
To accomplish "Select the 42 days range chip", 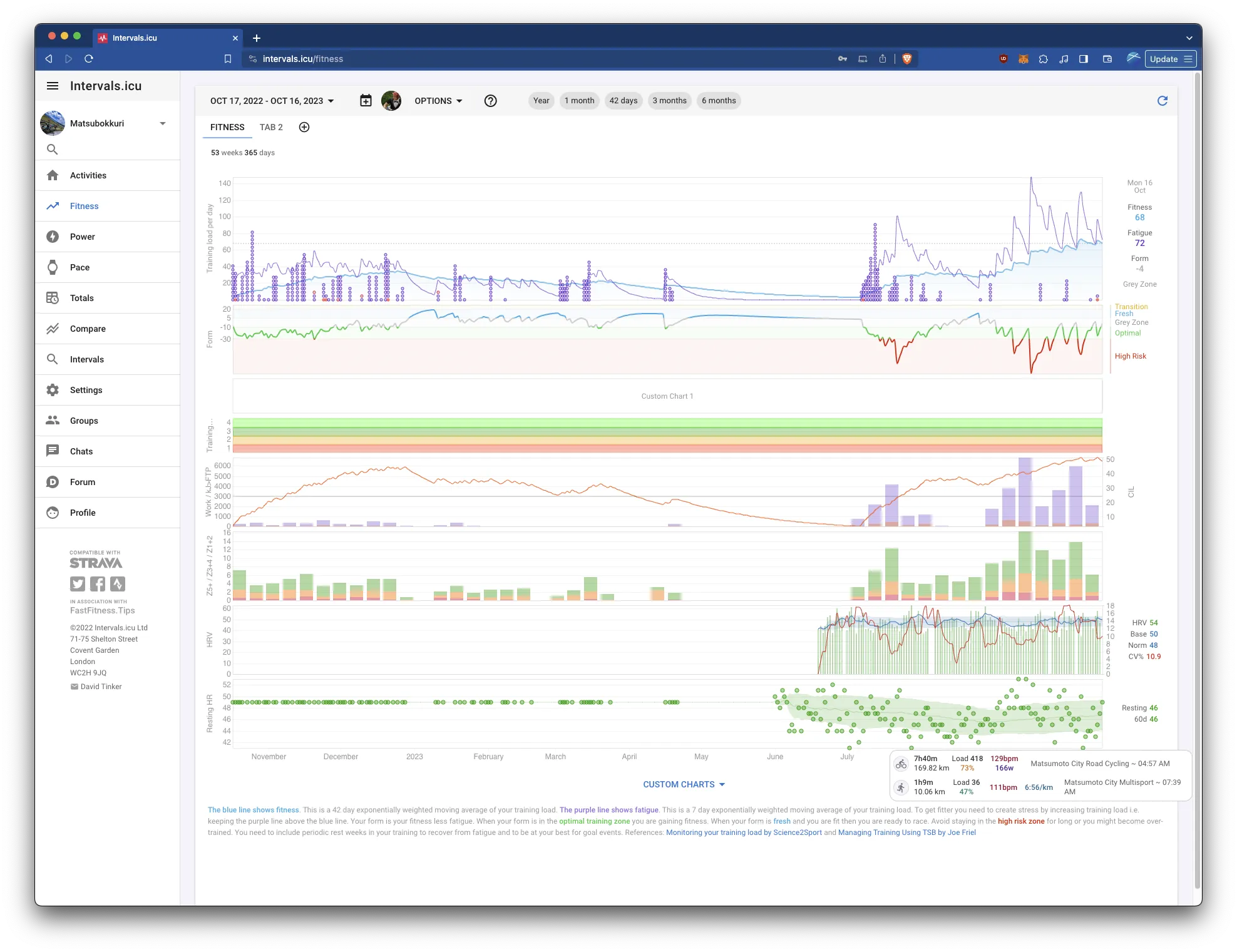I will tap(623, 101).
